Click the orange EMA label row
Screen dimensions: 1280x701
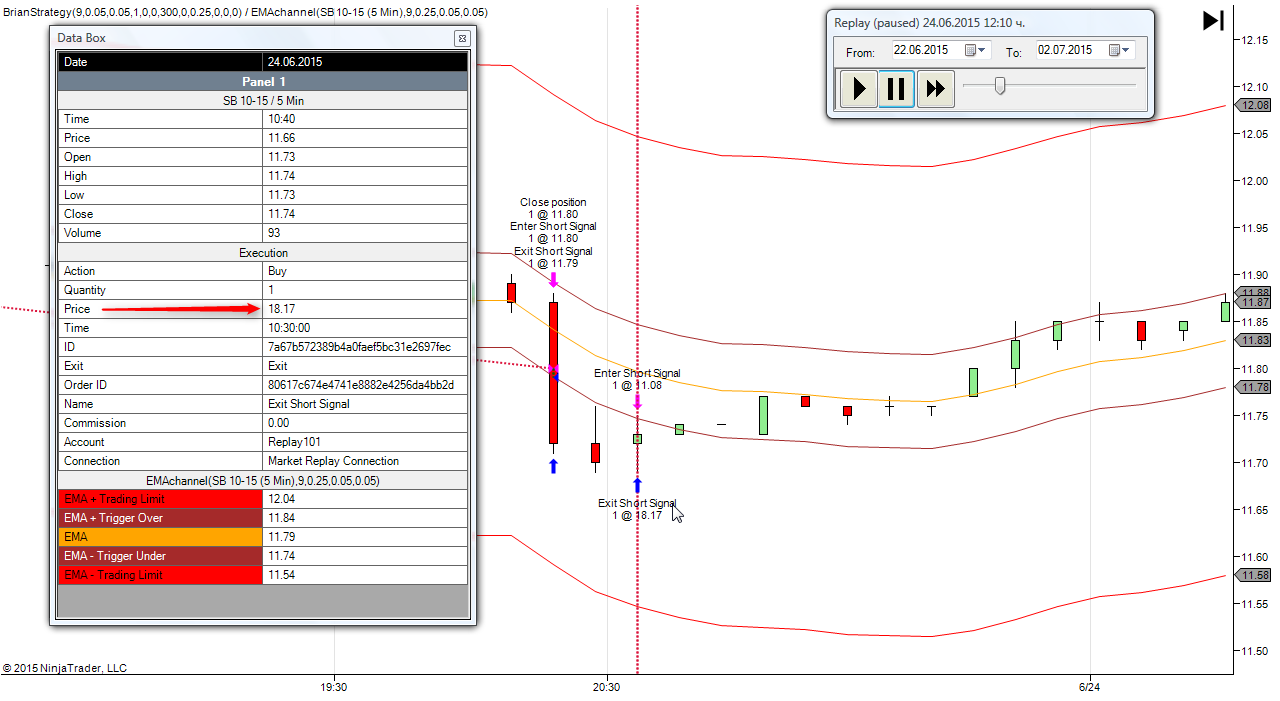161,537
